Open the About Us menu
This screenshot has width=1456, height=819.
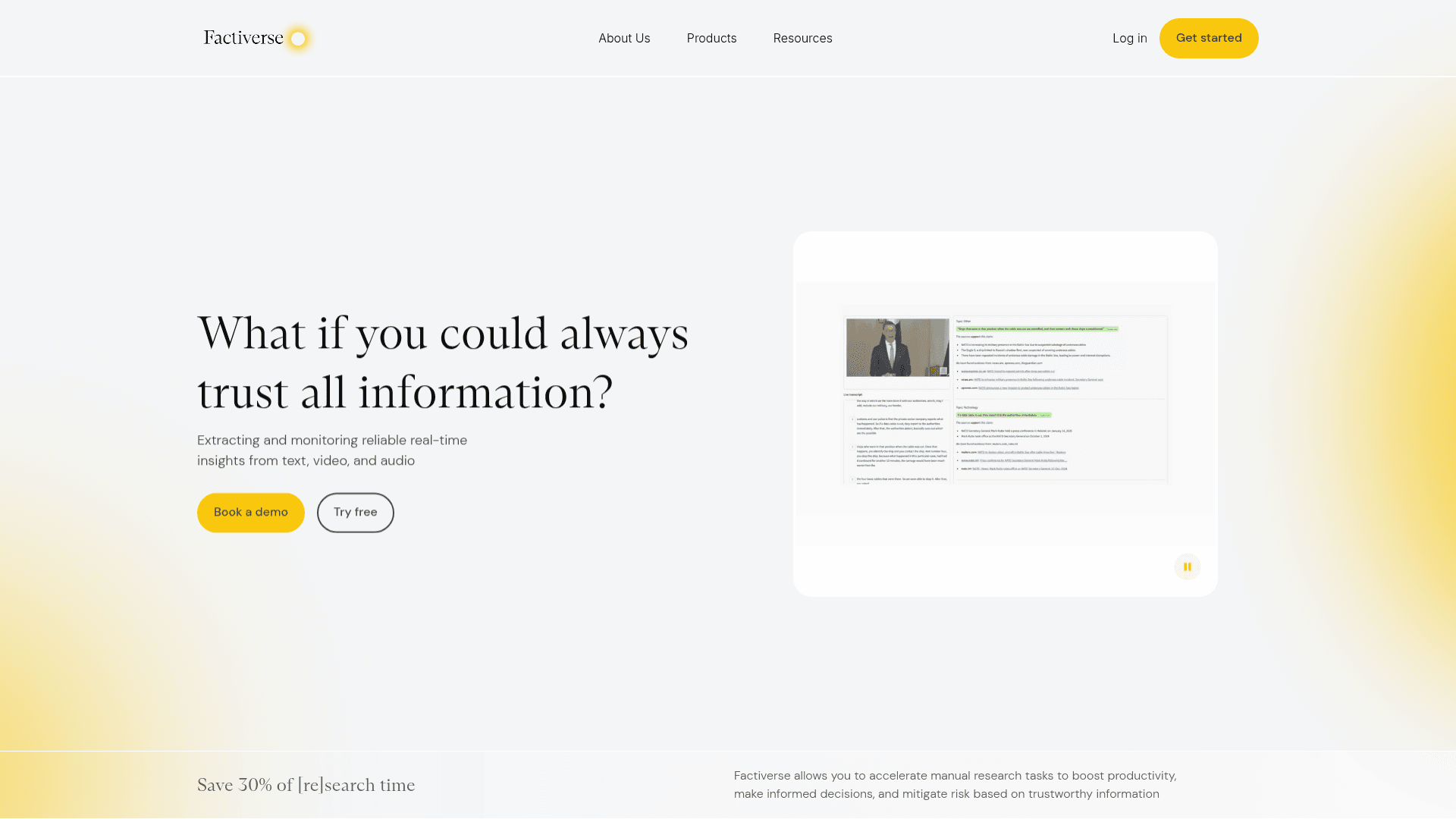624,38
